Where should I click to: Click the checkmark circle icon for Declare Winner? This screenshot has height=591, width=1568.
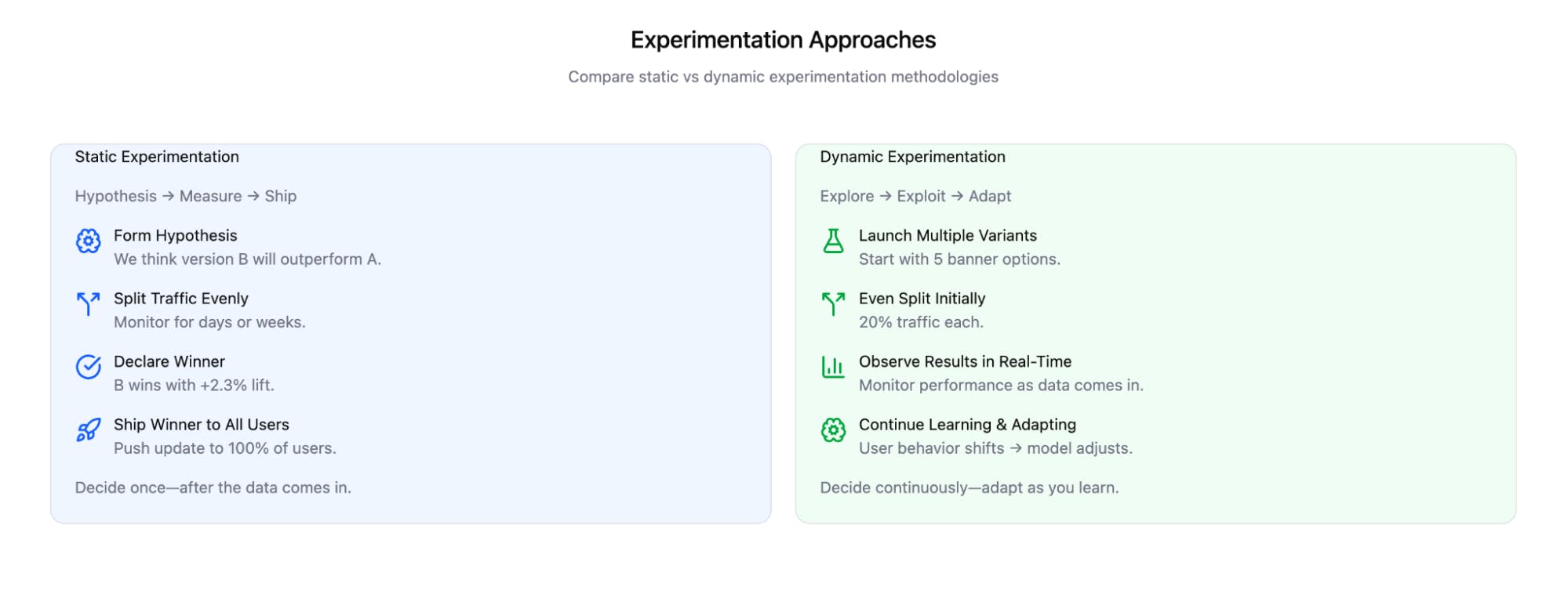[88, 367]
